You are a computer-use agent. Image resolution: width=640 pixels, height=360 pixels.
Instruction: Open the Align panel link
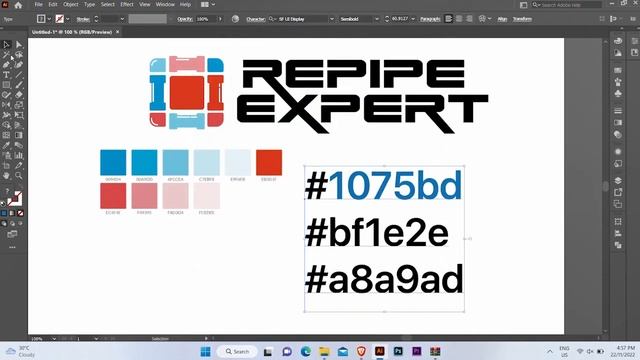(502, 19)
